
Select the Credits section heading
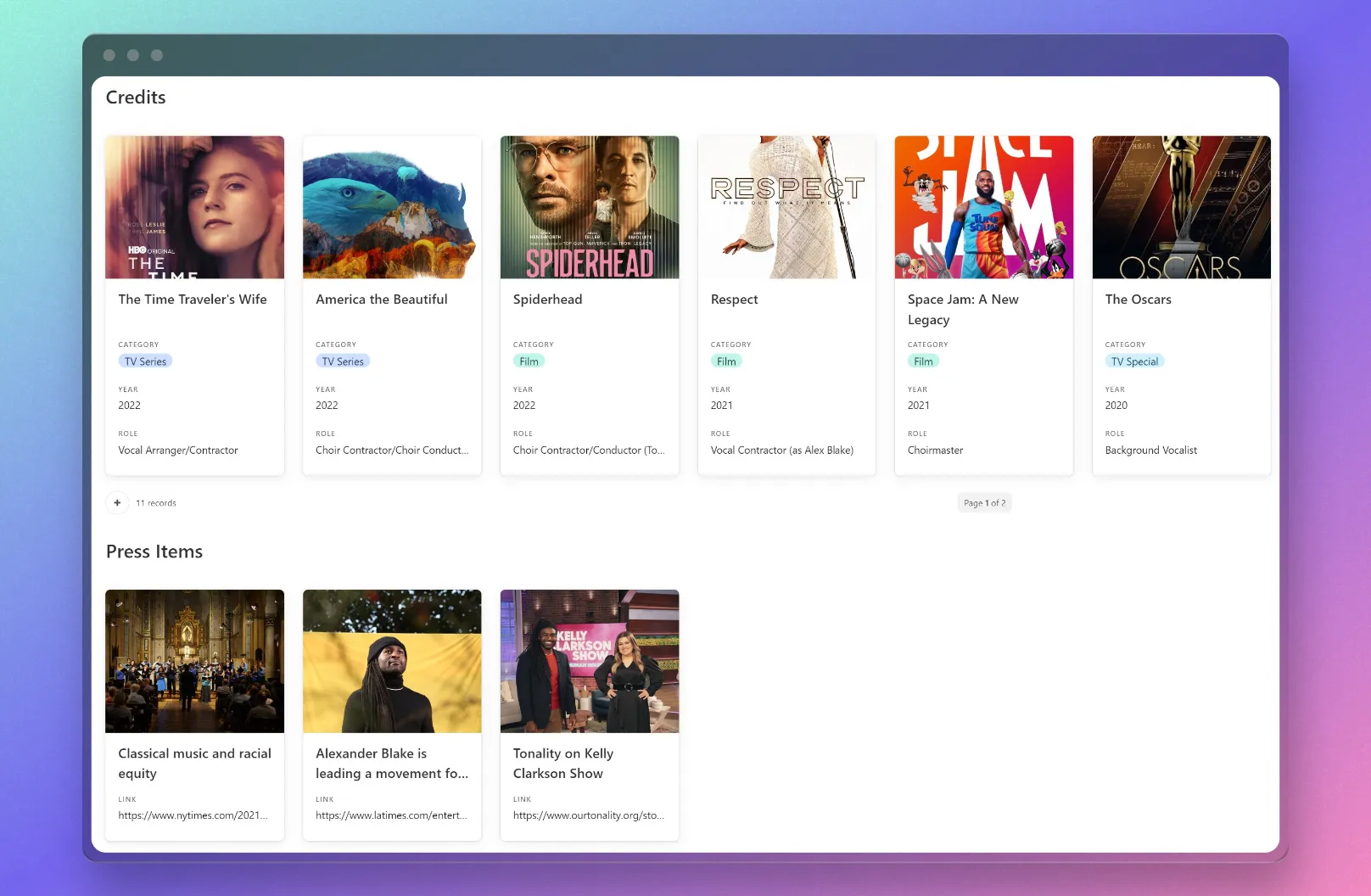135,97
